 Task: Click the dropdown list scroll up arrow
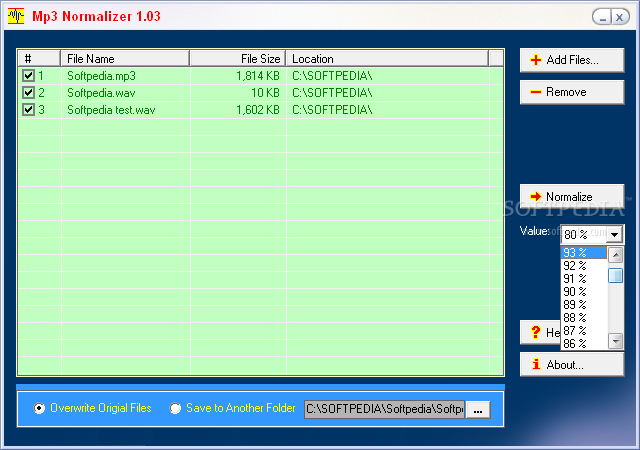coord(616,255)
